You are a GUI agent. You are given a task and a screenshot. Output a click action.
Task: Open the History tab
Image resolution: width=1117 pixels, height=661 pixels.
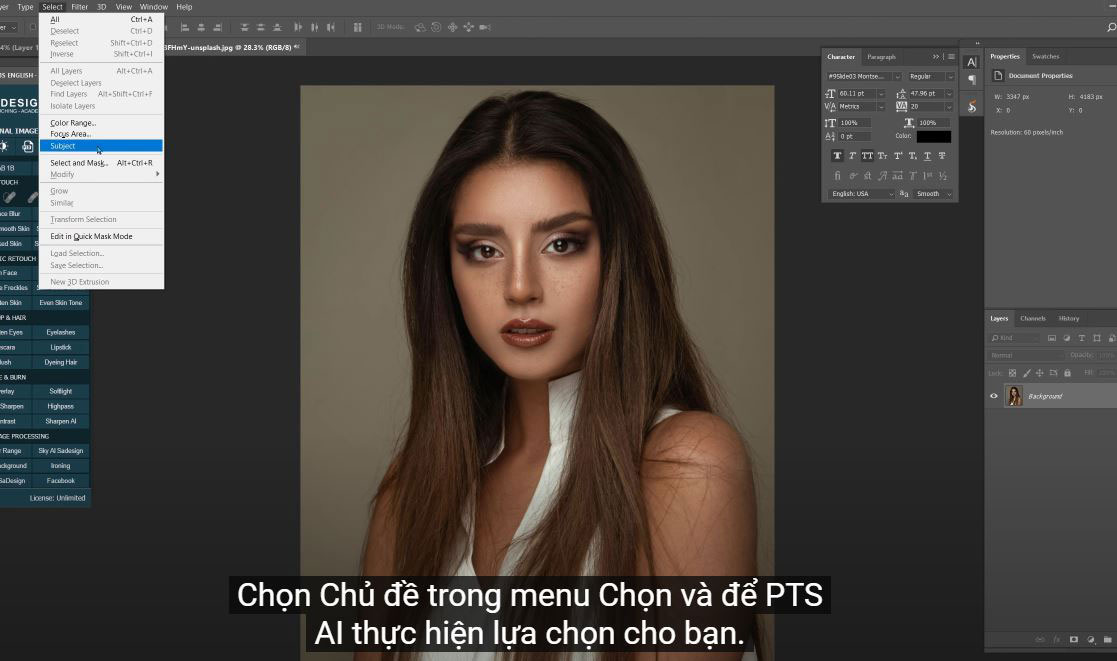(1069, 318)
